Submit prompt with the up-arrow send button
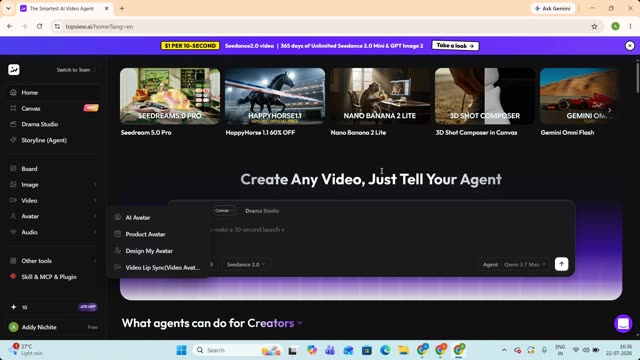Image resolution: width=640 pixels, height=360 pixels. (561, 264)
